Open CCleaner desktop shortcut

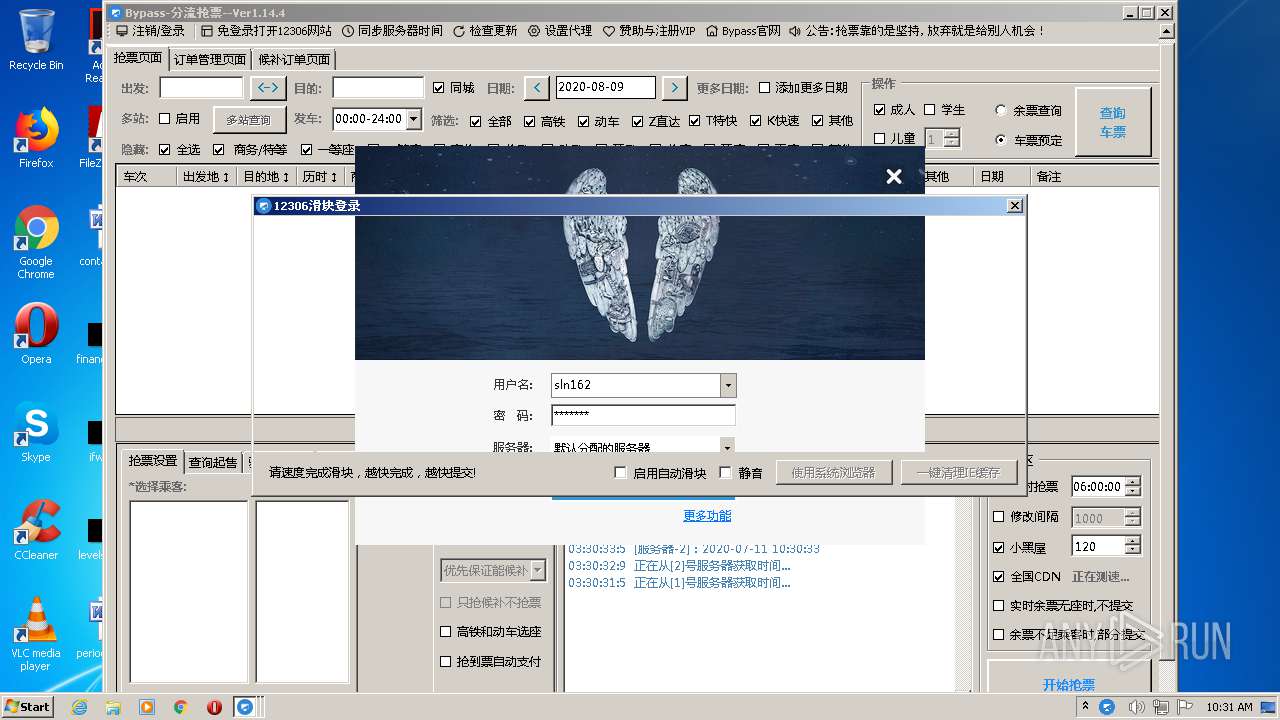pos(36,529)
